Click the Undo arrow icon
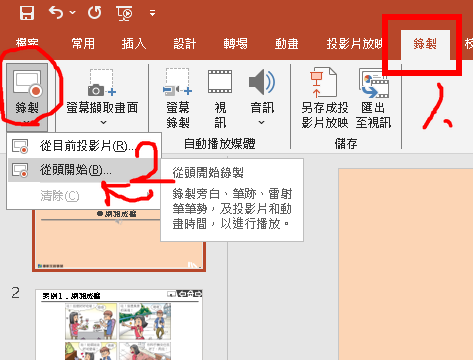Image resolution: width=473 pixels, height=360 pixels. [x=56, y=13]
